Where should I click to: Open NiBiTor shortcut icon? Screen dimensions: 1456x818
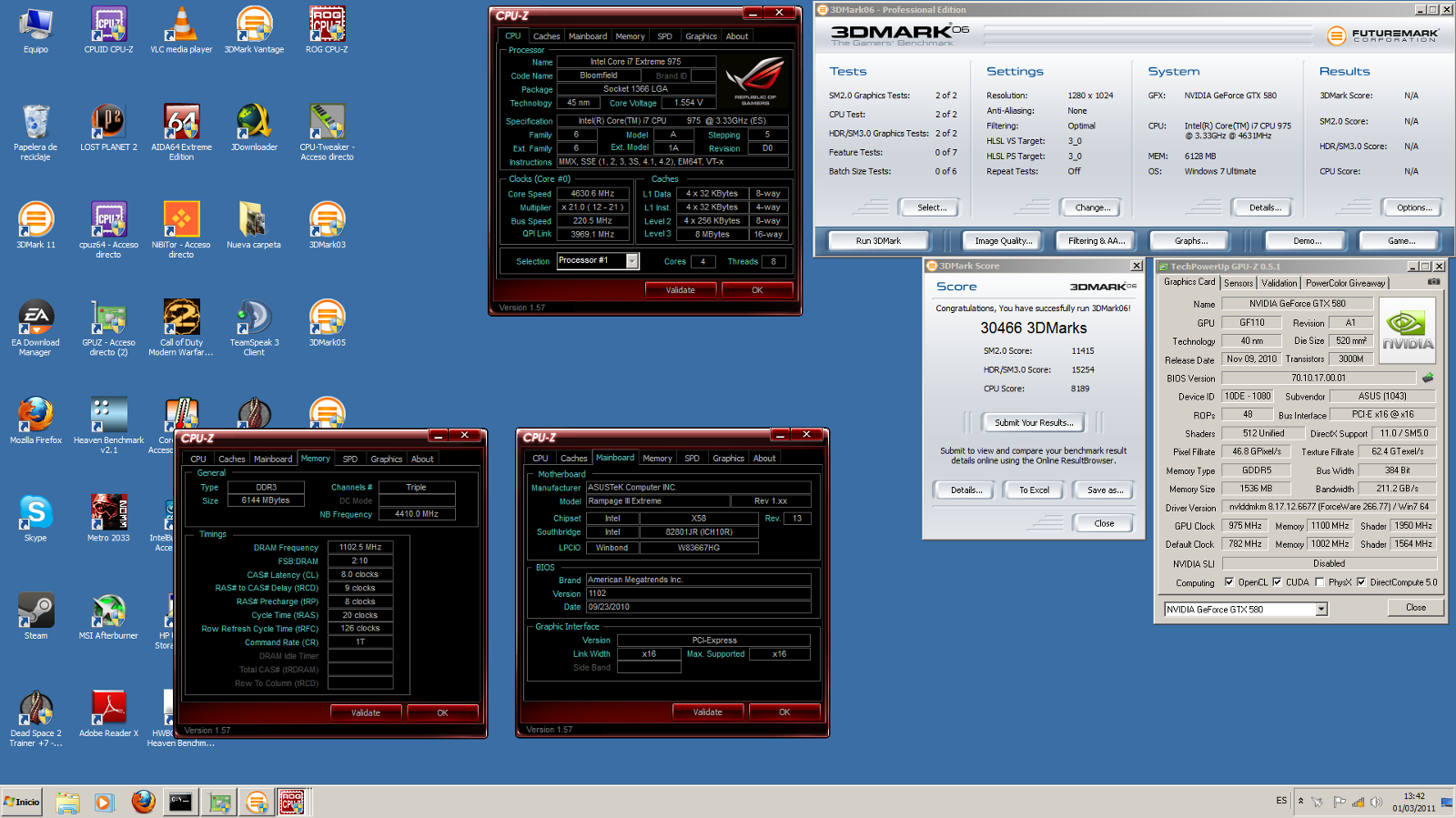pos(181,229)
